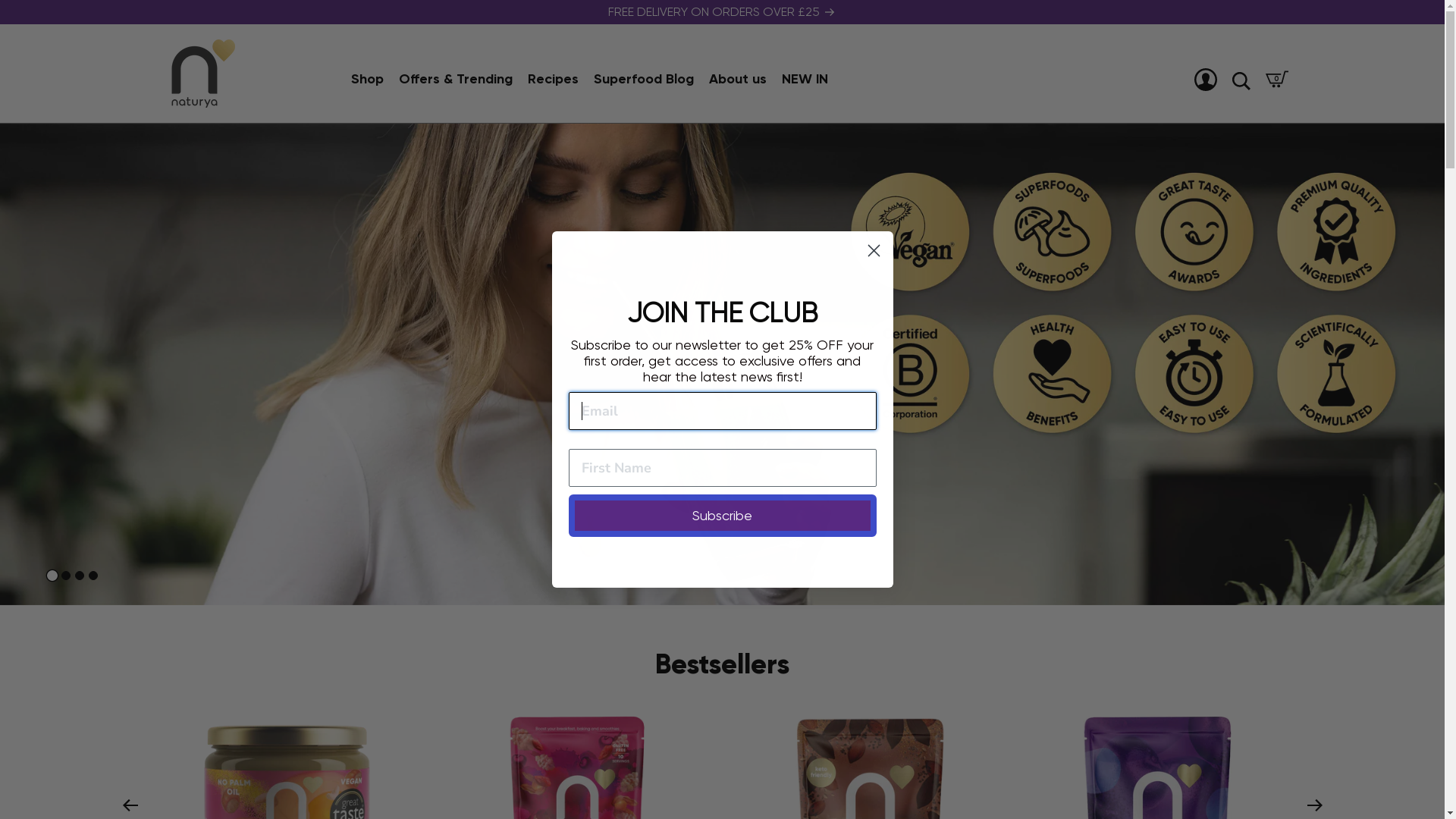Select the second carousel slide dot

point(66,576)
